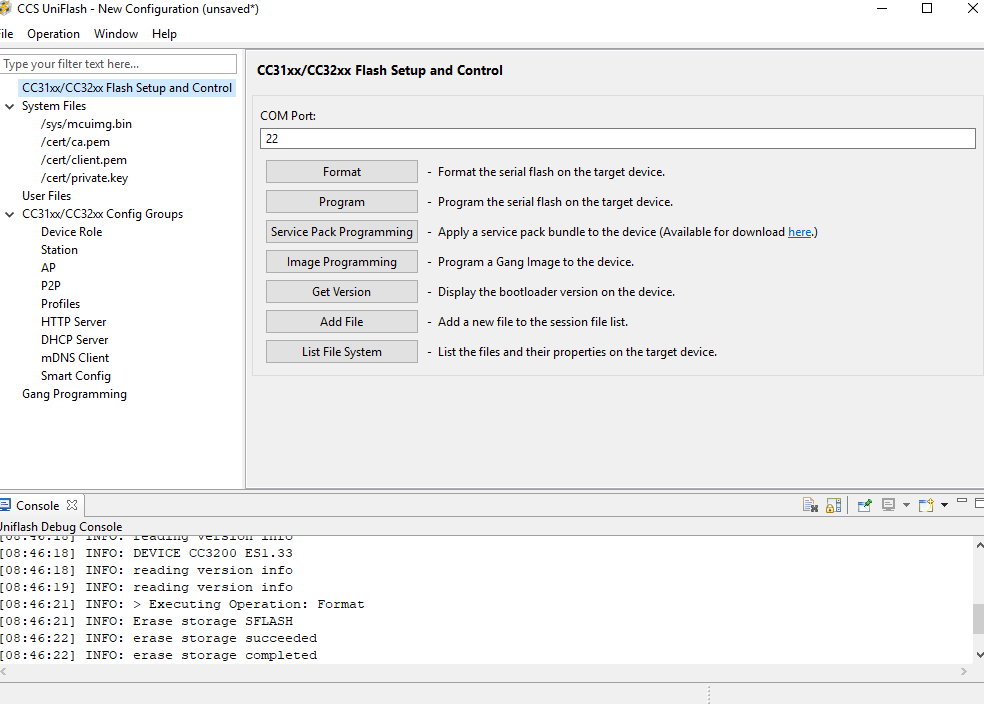Click the Format button
This screenshot has height=704, width=984.
(342, 172)
